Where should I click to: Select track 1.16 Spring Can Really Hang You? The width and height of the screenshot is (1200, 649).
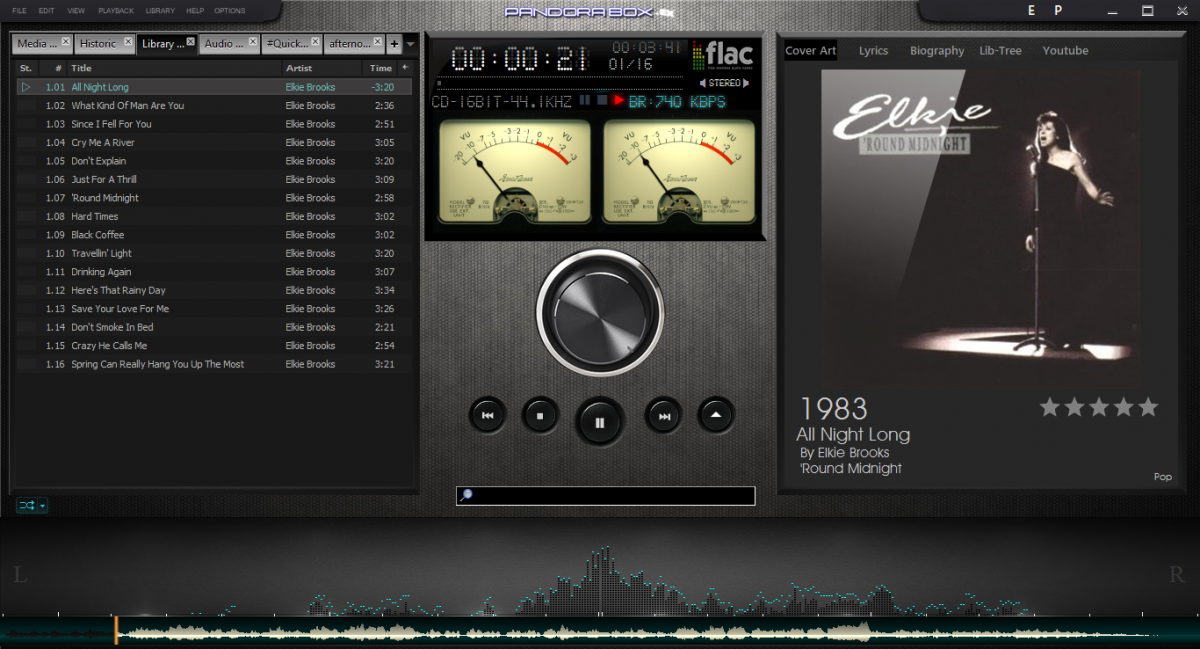coord(215,364)
